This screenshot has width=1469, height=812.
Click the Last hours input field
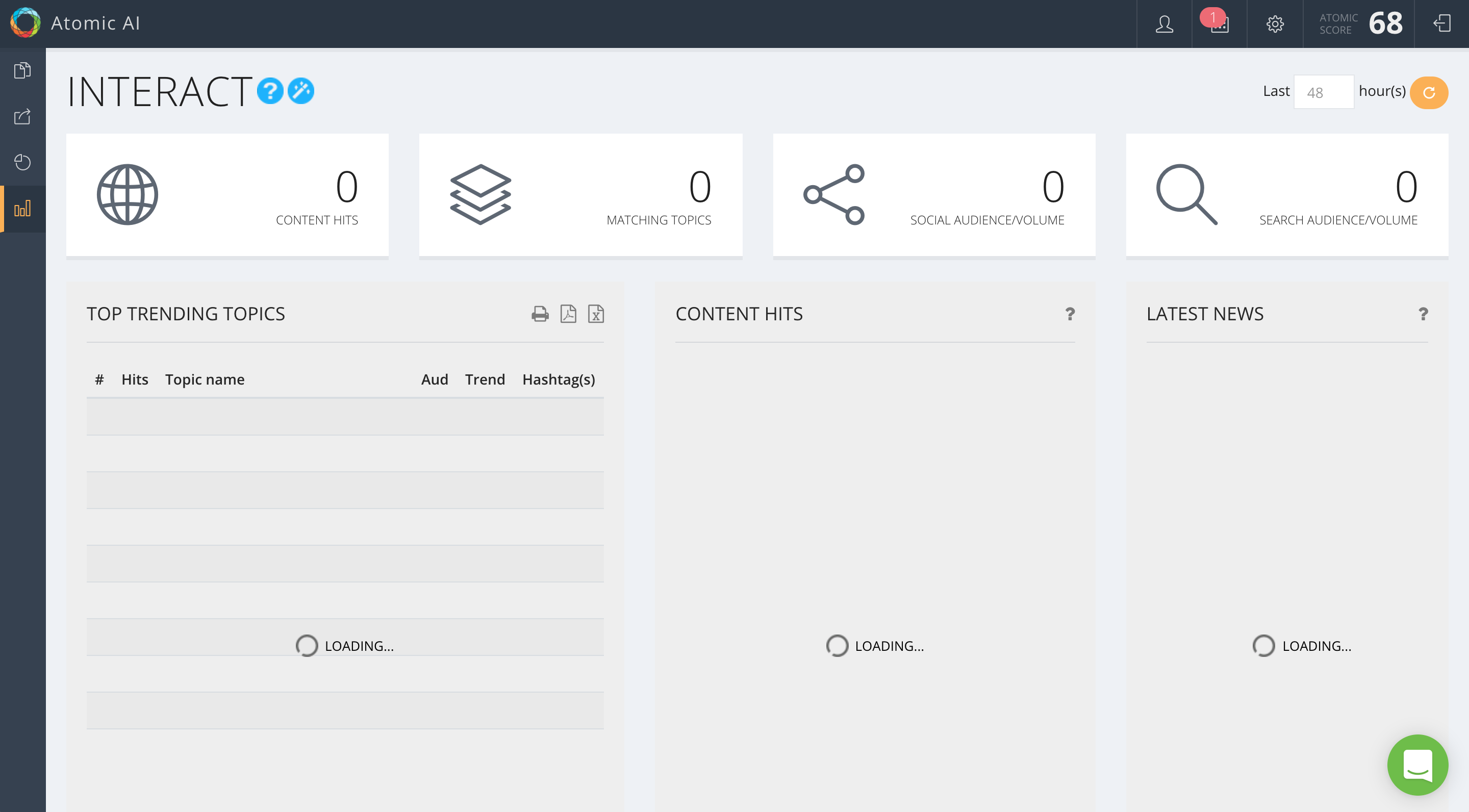pyautogui.click(x=1323, y=92)
